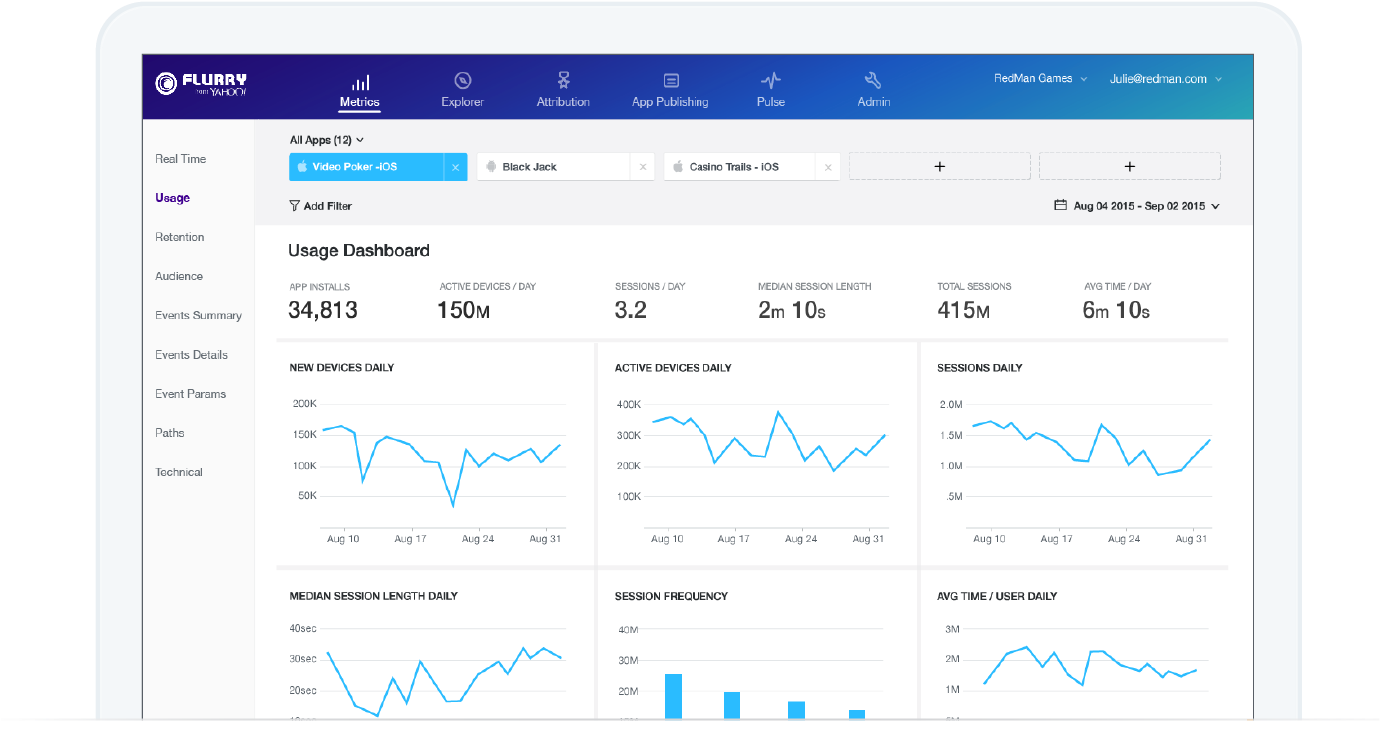This screenshot has width=1380, height=732.
Task: Remove the Black Jack app chip
Action: (643, 167)
